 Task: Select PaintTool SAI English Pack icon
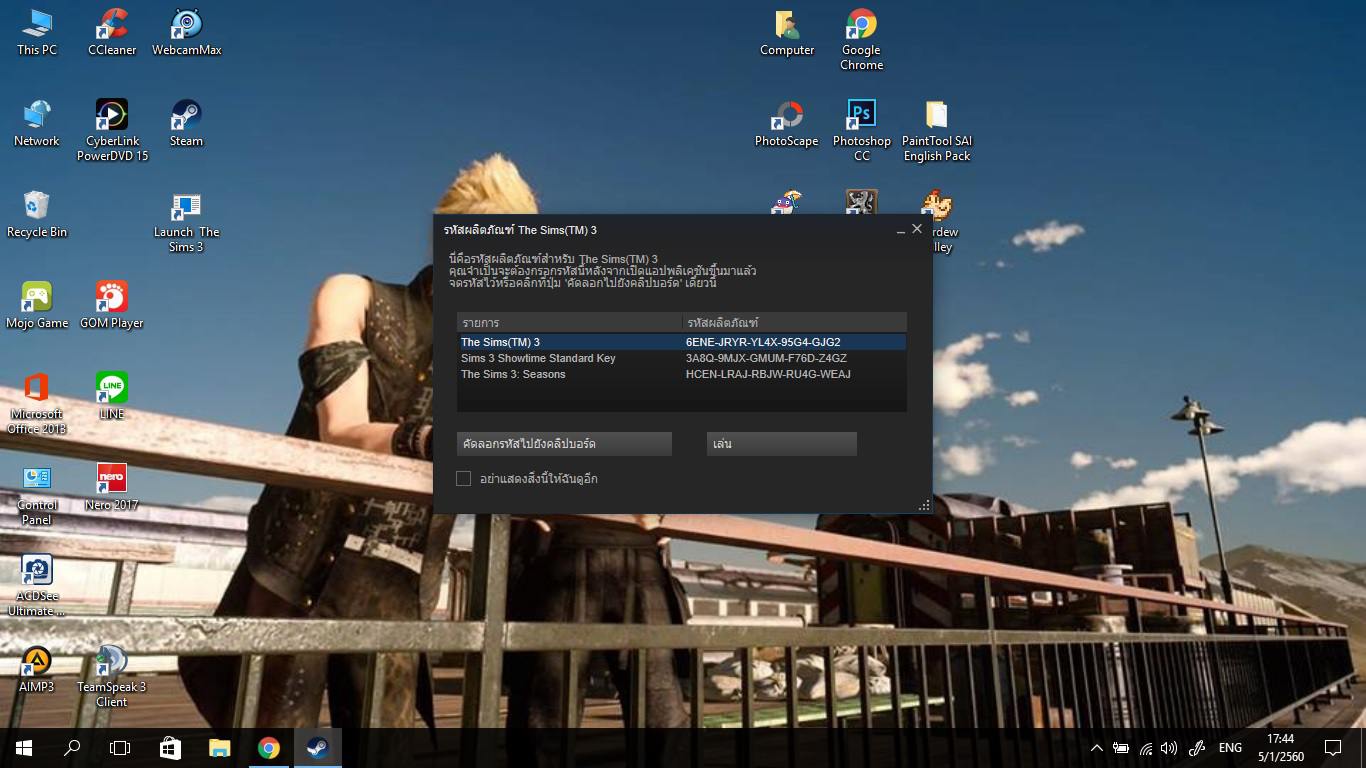point(936,130)
